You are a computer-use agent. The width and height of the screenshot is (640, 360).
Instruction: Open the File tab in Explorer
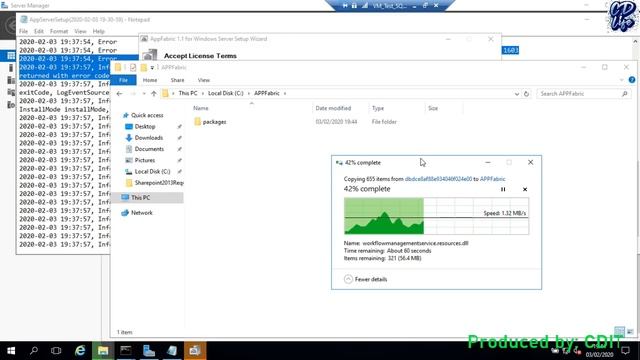coord(123,80)
